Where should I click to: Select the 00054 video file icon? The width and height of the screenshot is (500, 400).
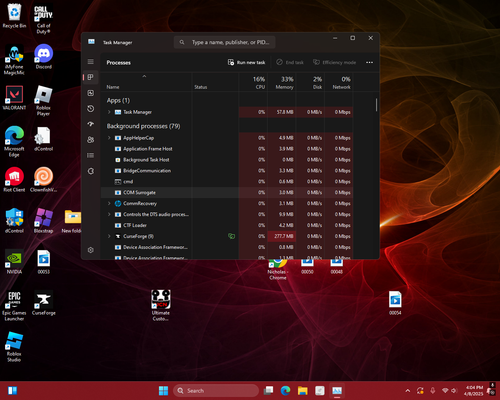tap(395, 303)
